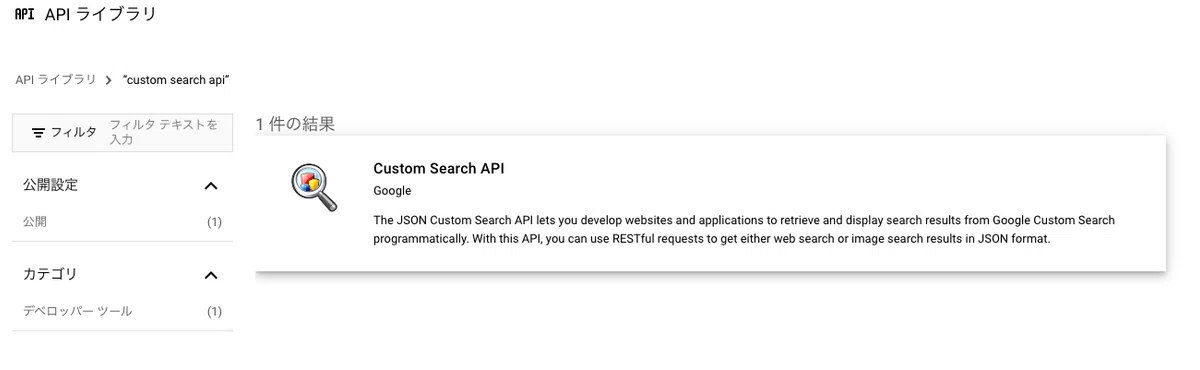
Task: Click the 公開 count (1) badge
Action: [x=214, y=222]
